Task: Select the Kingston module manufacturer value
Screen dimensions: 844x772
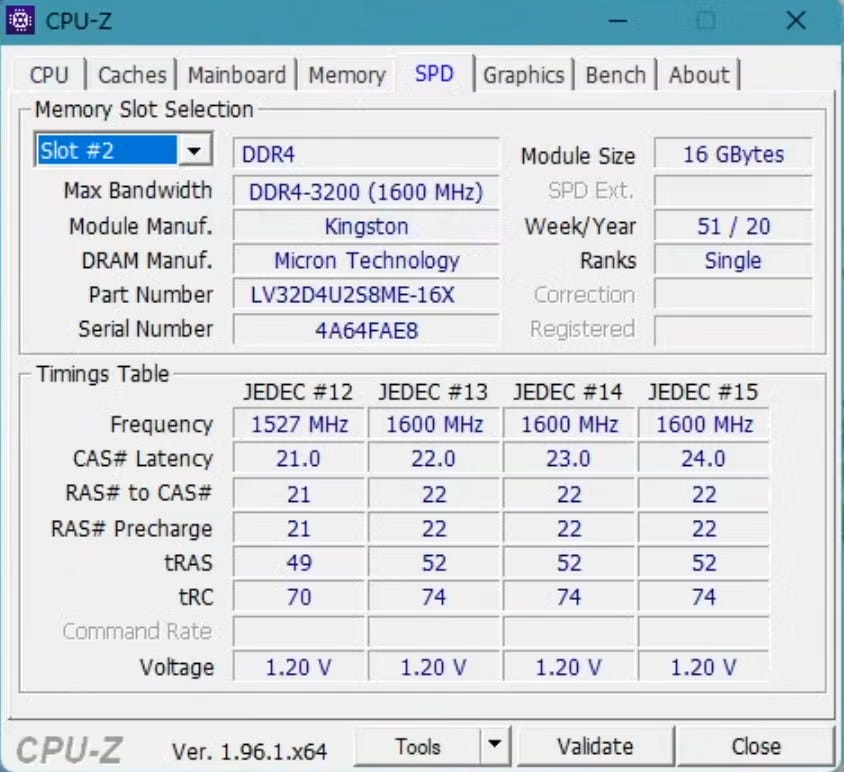Action: [x=366, y=226]
